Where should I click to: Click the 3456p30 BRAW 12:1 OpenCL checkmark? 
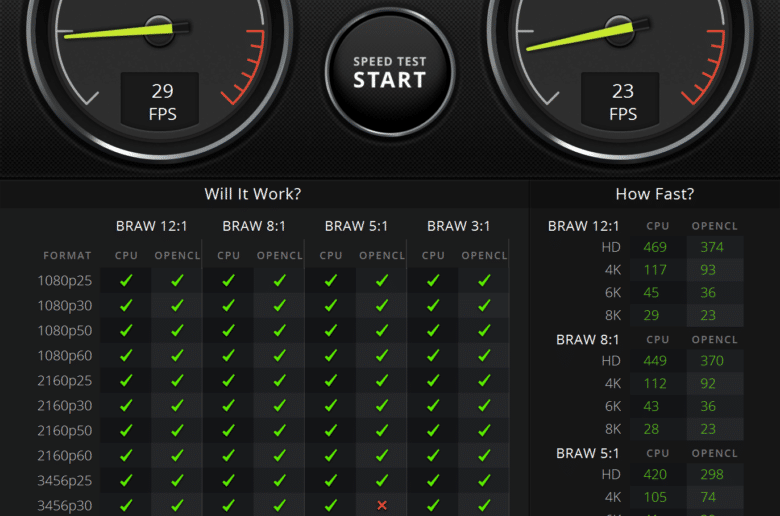point(178,506)
